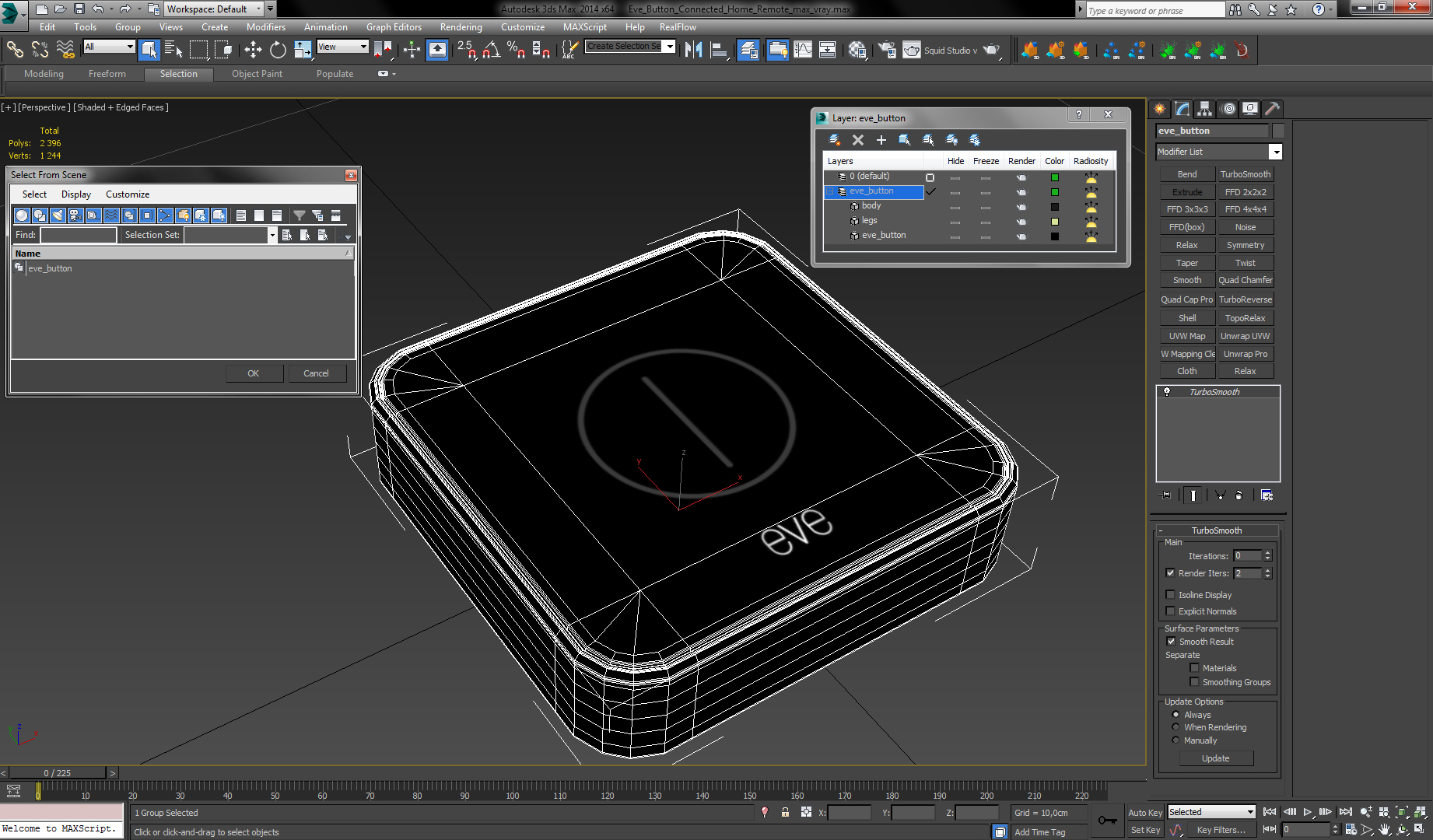Open the MAXScript menu
The height and width of the screenshot is (840, 1433).
point(585,27)
